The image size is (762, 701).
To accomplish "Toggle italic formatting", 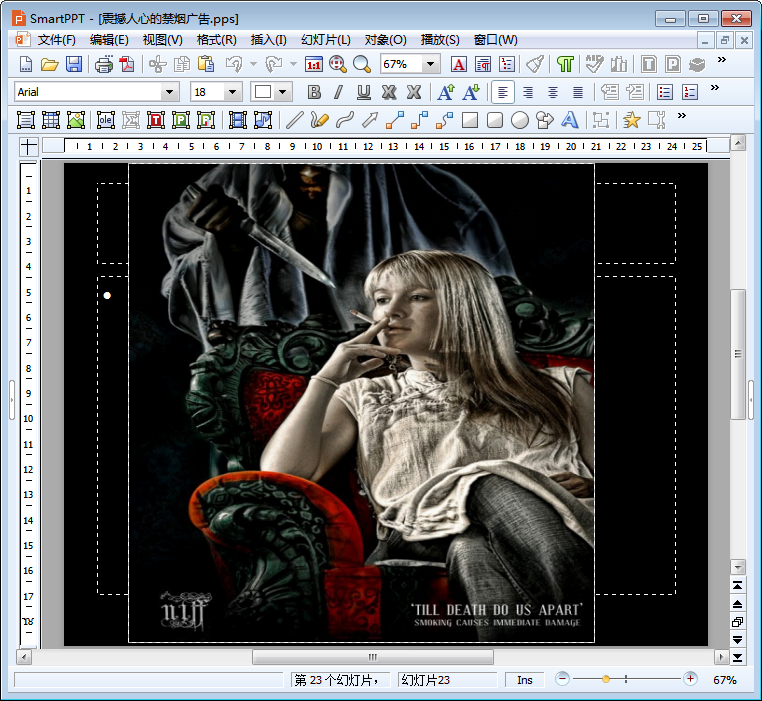I will click(339, 92).
